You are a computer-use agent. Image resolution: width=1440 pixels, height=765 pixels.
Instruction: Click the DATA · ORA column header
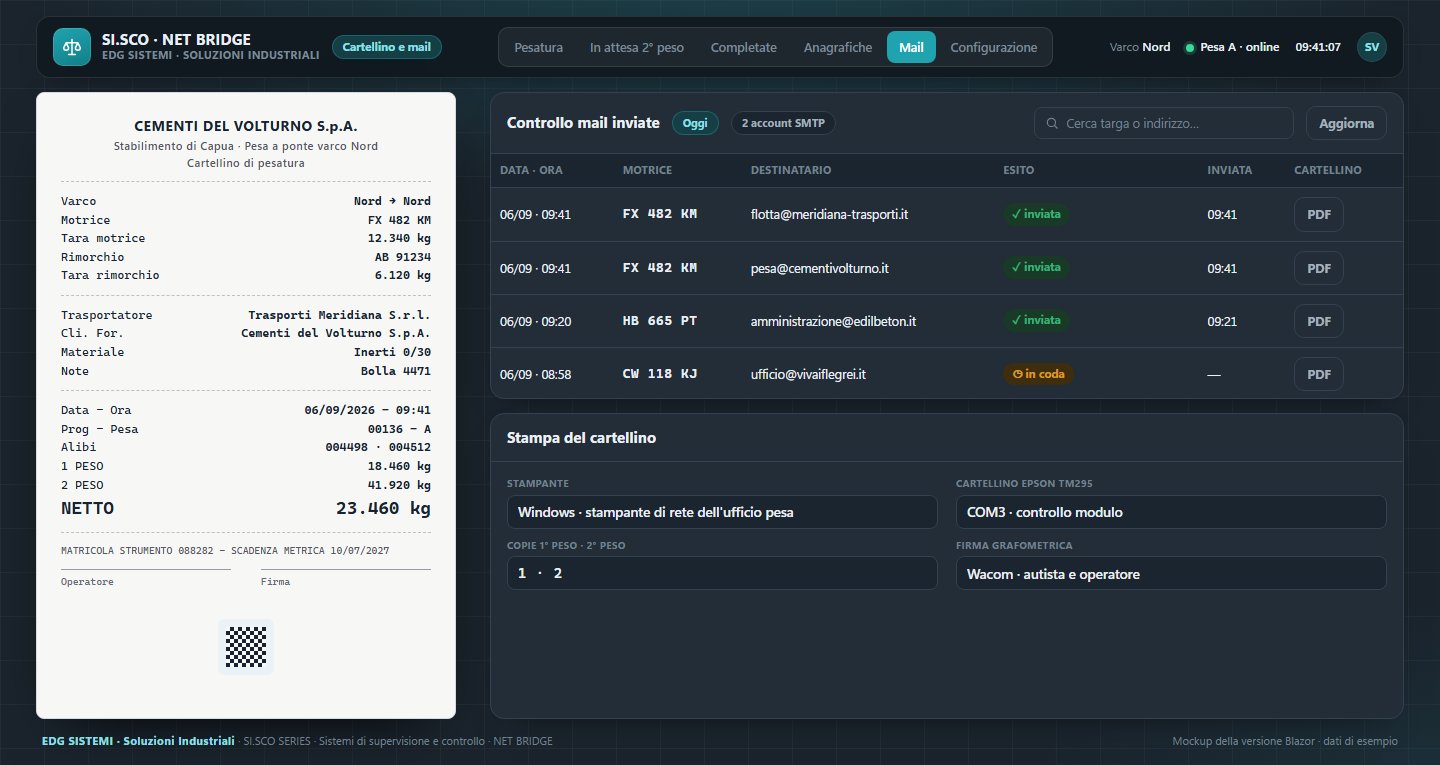(x=531, y=170)
